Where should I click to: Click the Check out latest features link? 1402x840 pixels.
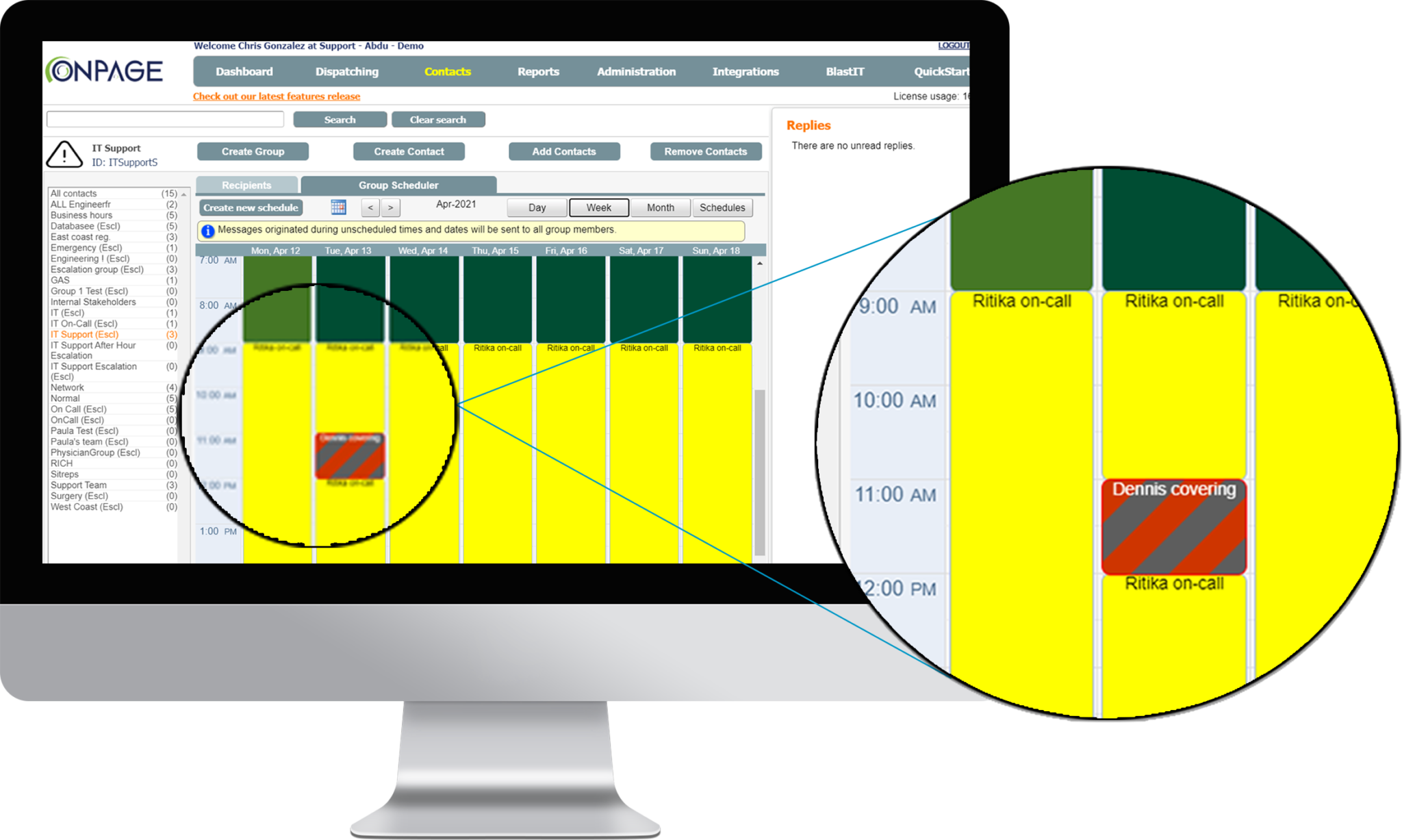pos(276,96)
